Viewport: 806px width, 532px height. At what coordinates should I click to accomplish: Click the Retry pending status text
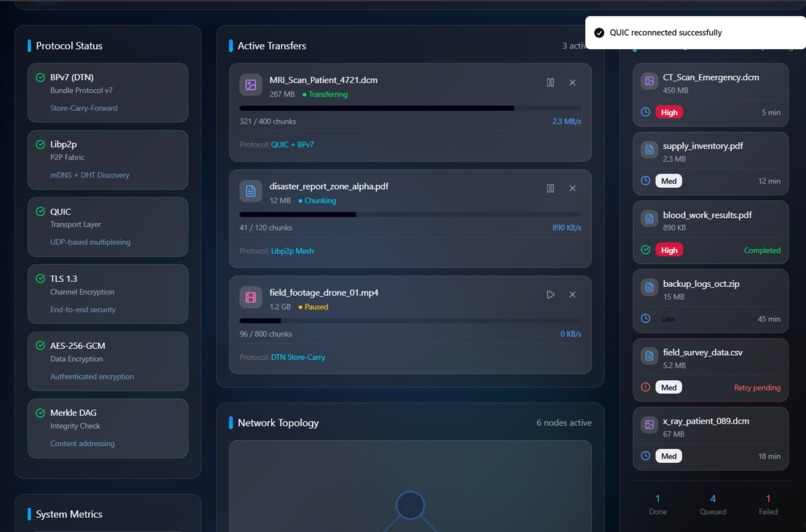pos(757,388)
